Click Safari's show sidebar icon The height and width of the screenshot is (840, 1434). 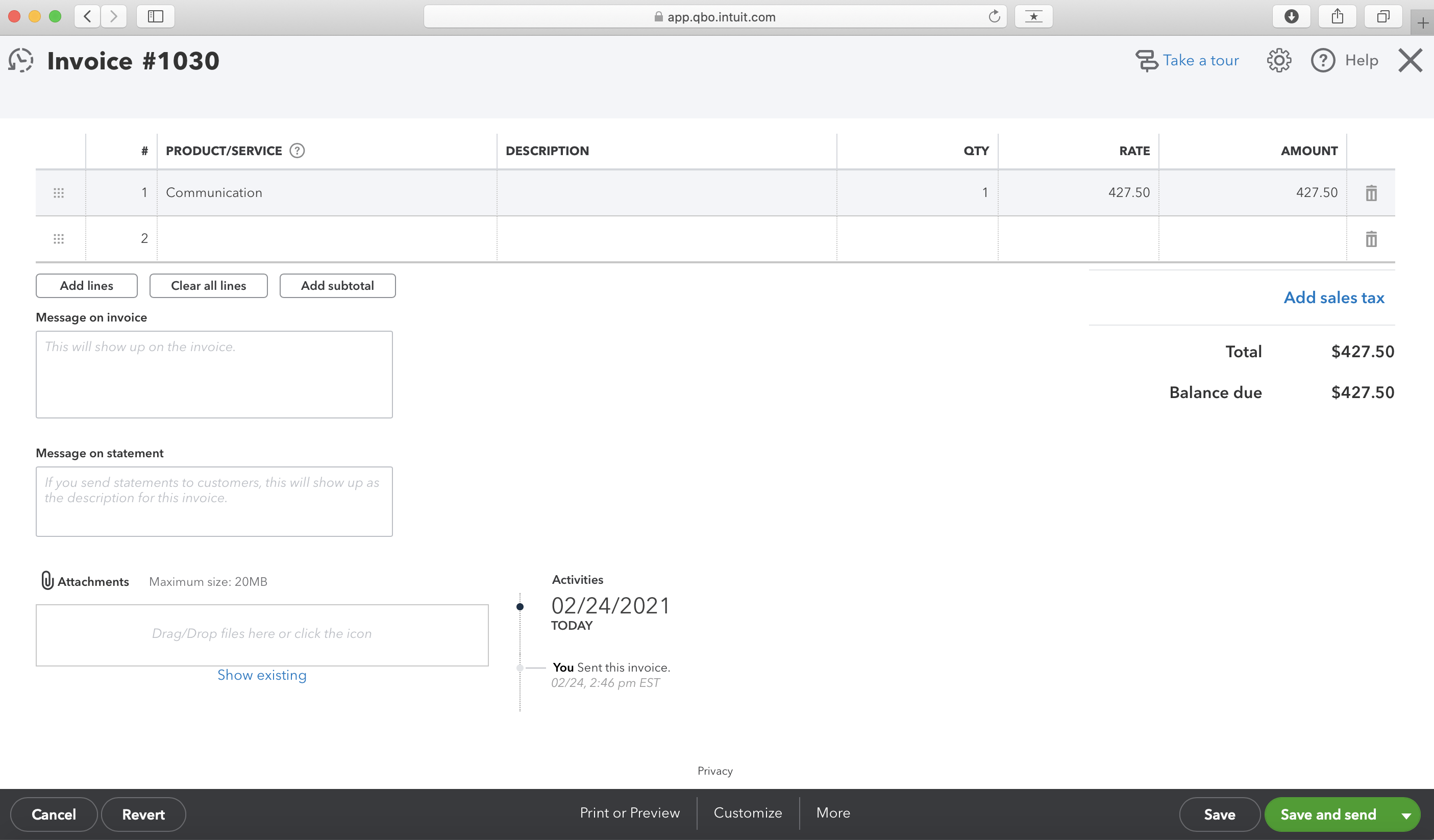(155, 16)
